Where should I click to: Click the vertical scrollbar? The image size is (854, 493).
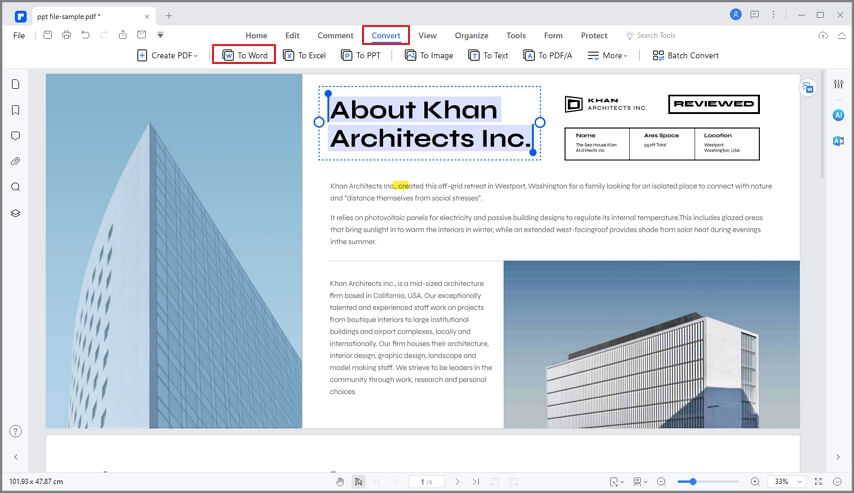822,124
